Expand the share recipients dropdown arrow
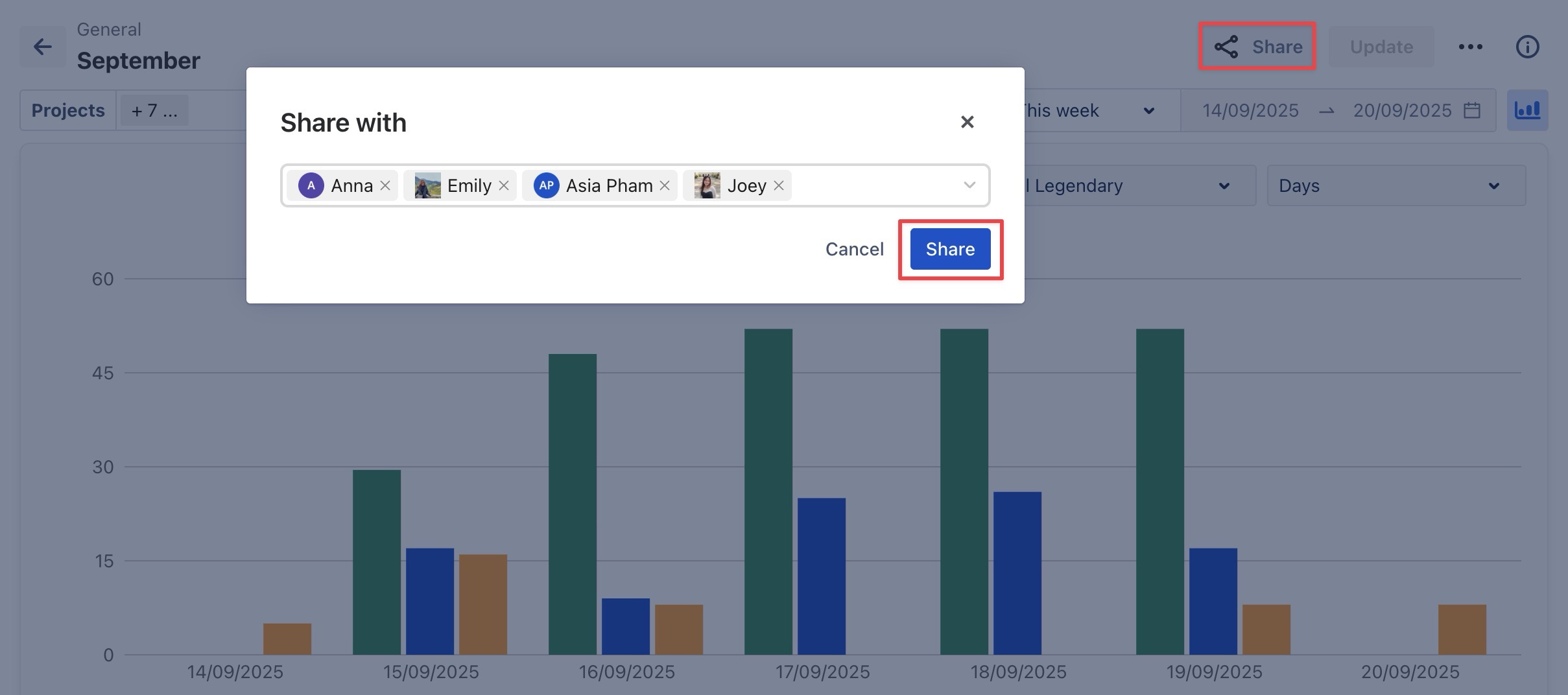The width and height of the screenshot is (1568, 695). coord(969,185)
